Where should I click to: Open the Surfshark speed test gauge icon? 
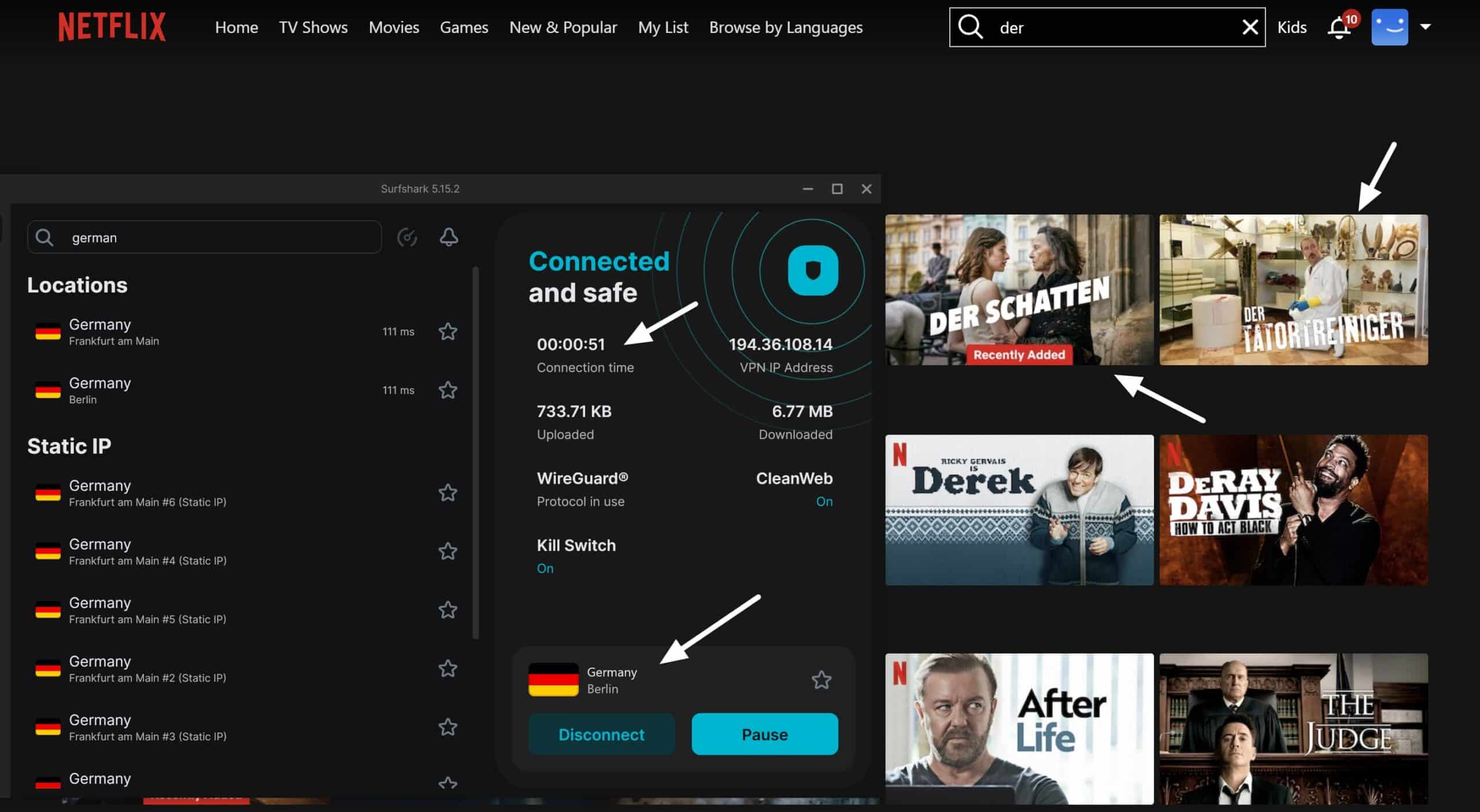point(407,237)
